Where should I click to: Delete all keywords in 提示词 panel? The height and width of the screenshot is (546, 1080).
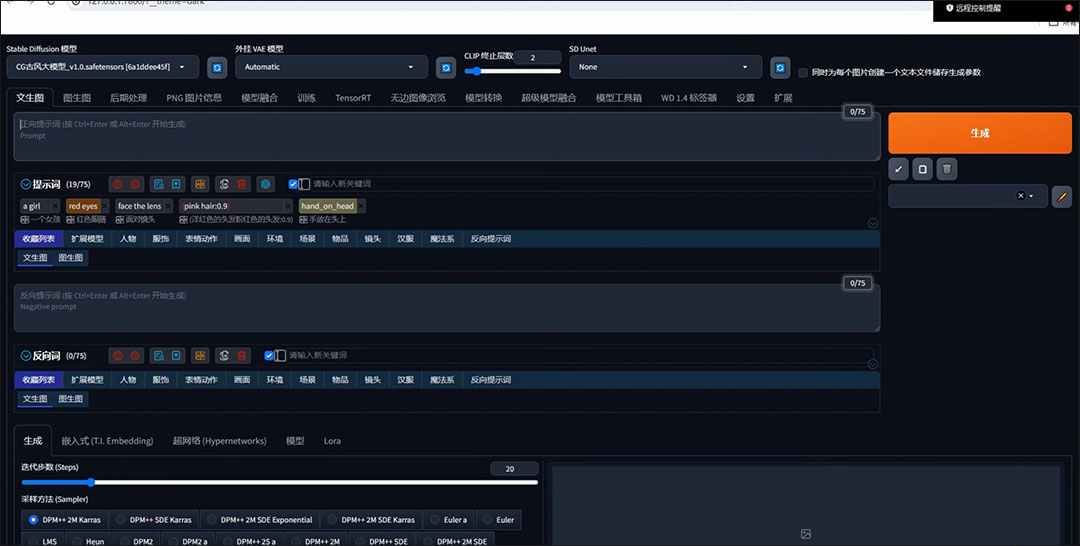(242, 184)
